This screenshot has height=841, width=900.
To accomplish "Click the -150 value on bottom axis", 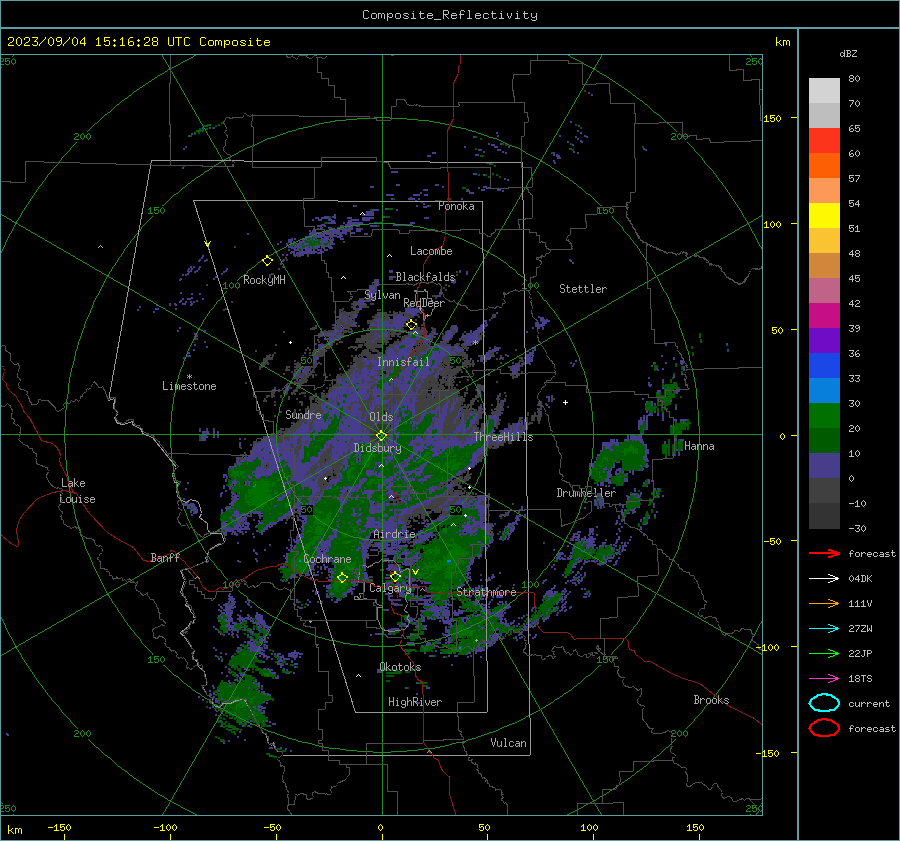I will coord(59,828).
